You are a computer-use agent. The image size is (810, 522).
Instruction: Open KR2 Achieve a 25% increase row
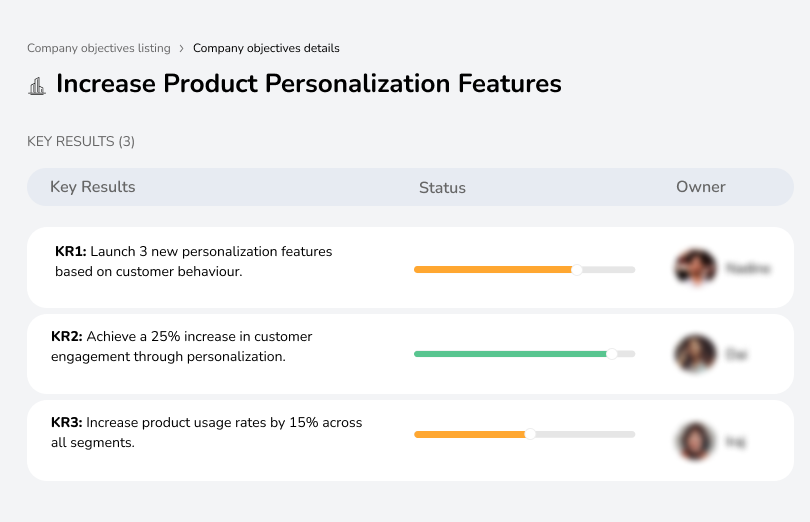point(410,354)
